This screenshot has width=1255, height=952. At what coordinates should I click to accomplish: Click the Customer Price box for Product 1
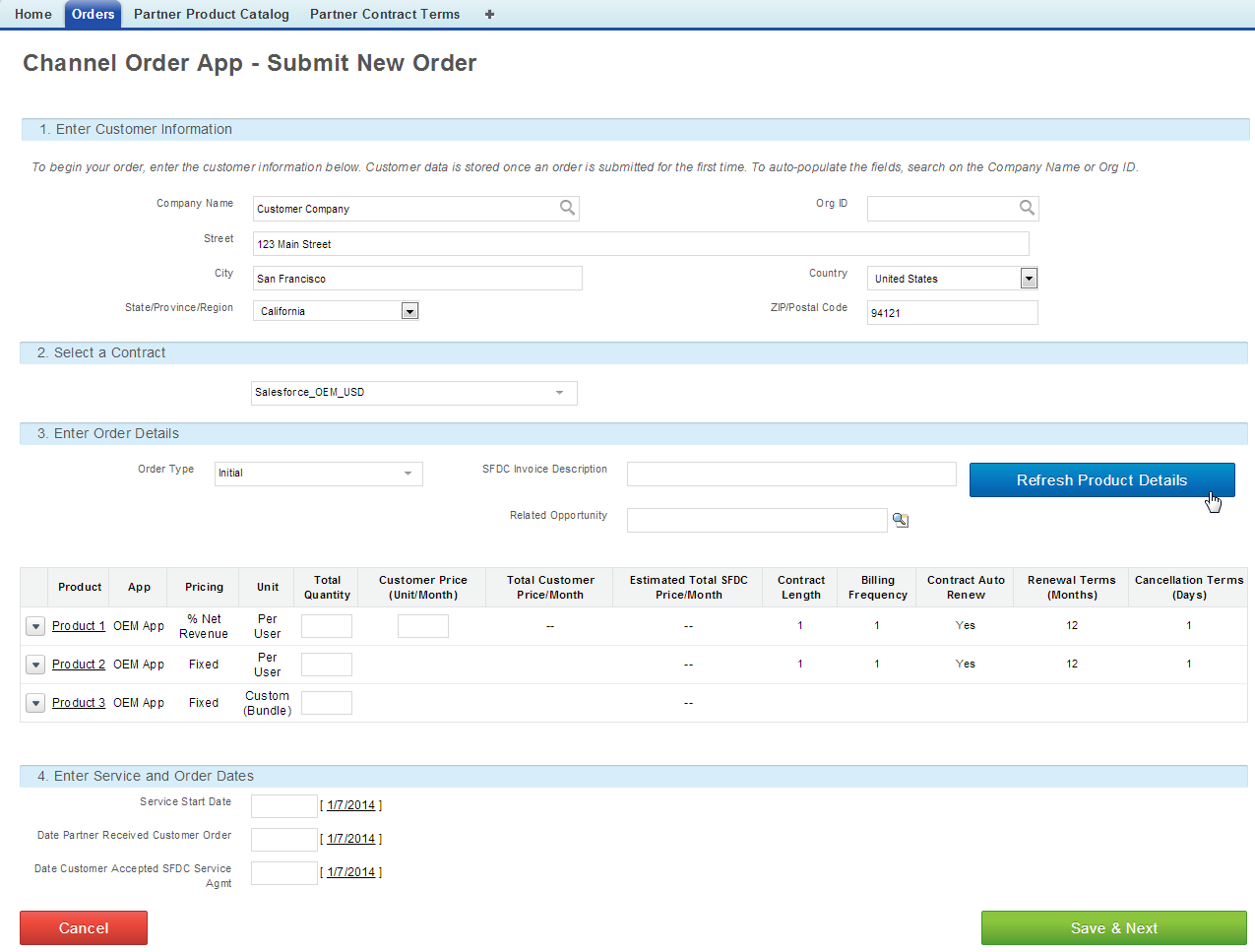(x=423, y=626)
